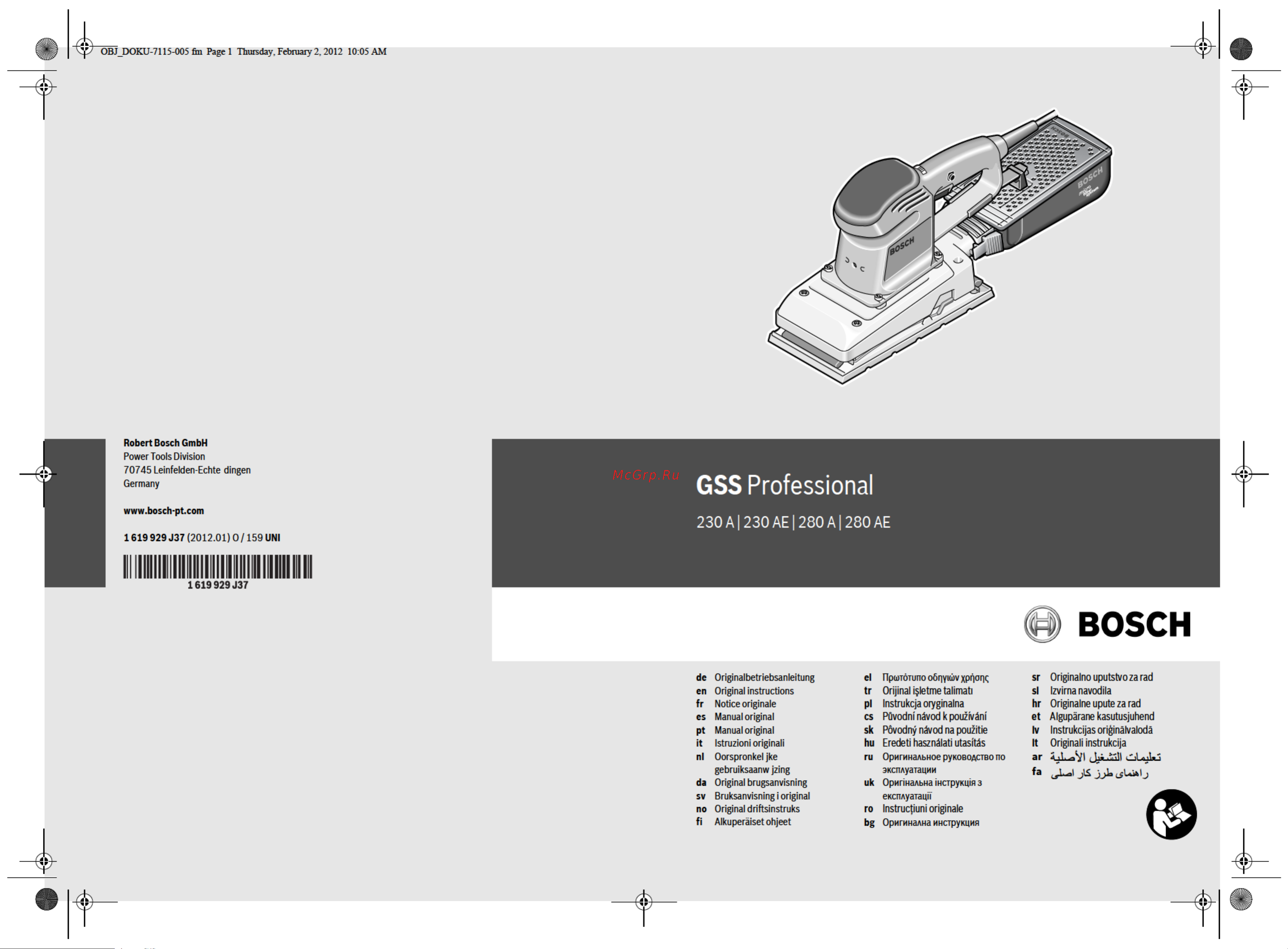Click 'Power Tools Division' line
Image resolution: width=1288 pixels, height=949 pixels.
click(164, 457)
